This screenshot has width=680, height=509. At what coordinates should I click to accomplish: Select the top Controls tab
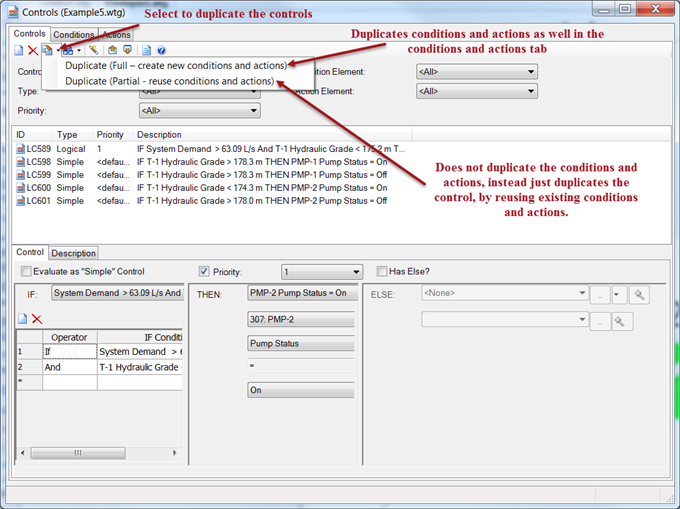(29, 33)
